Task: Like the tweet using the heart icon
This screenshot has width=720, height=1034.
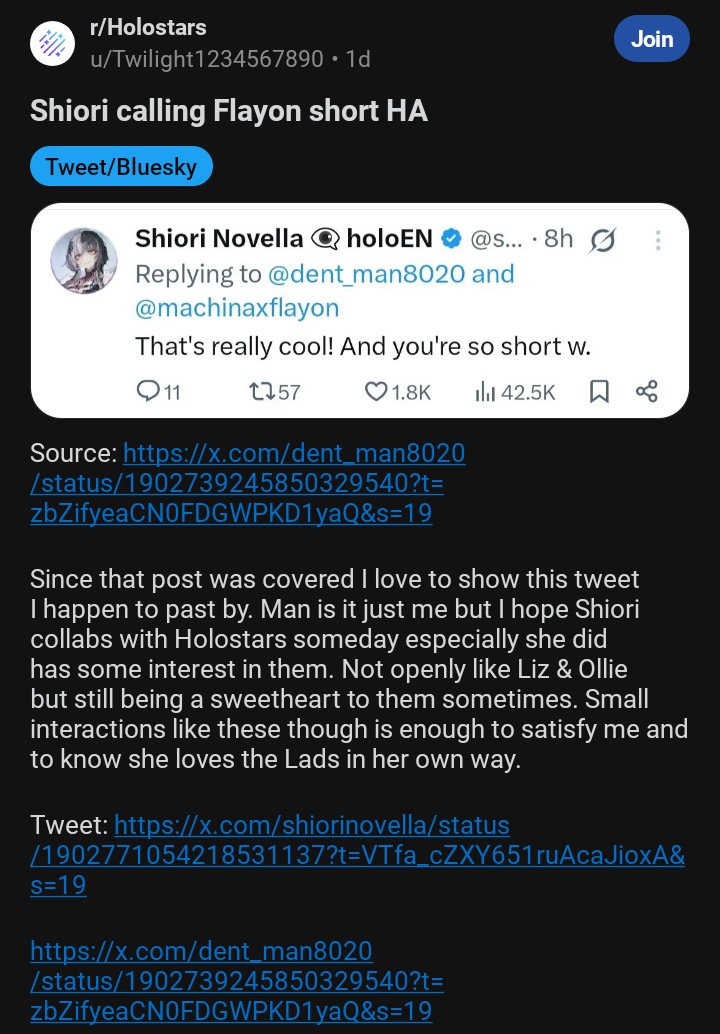Action: [x=376, y=392]
